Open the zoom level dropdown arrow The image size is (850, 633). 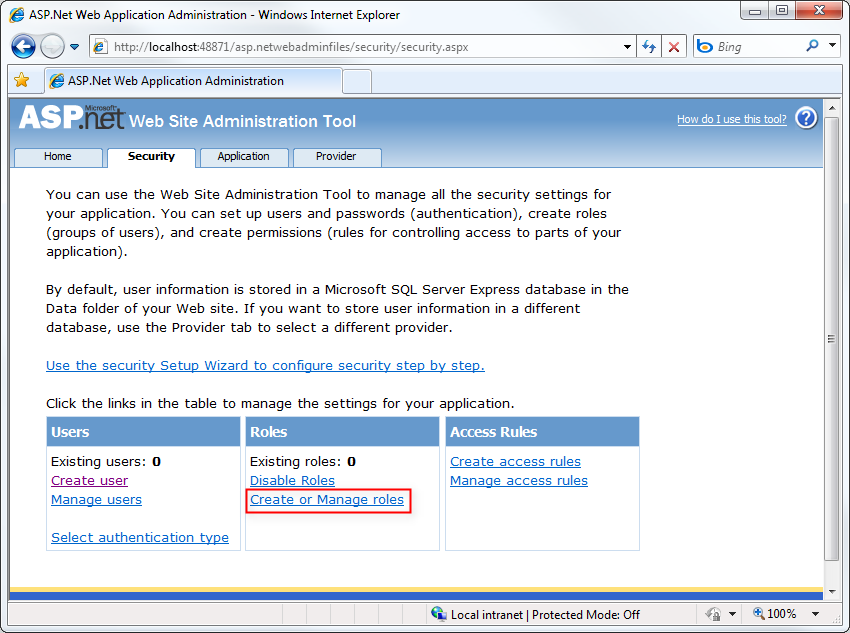coord(815,615)
